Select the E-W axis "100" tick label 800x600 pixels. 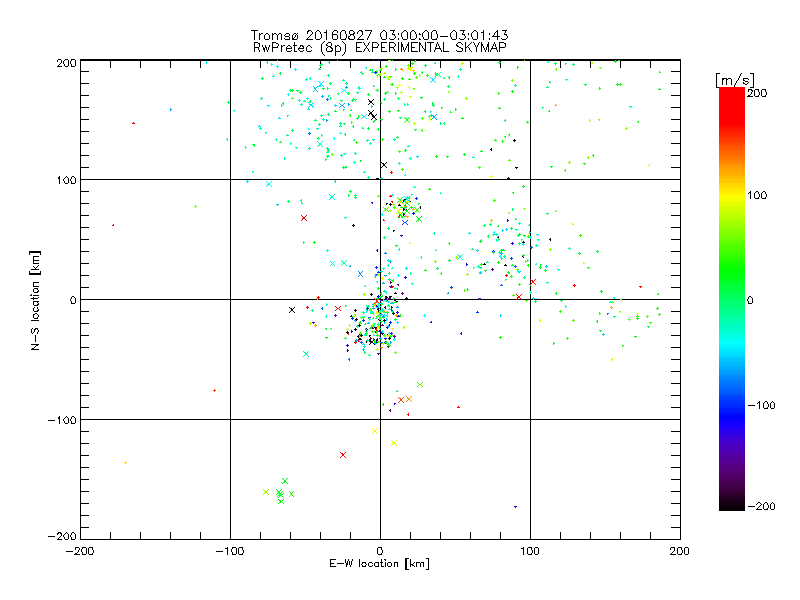[x=530, y=551]
